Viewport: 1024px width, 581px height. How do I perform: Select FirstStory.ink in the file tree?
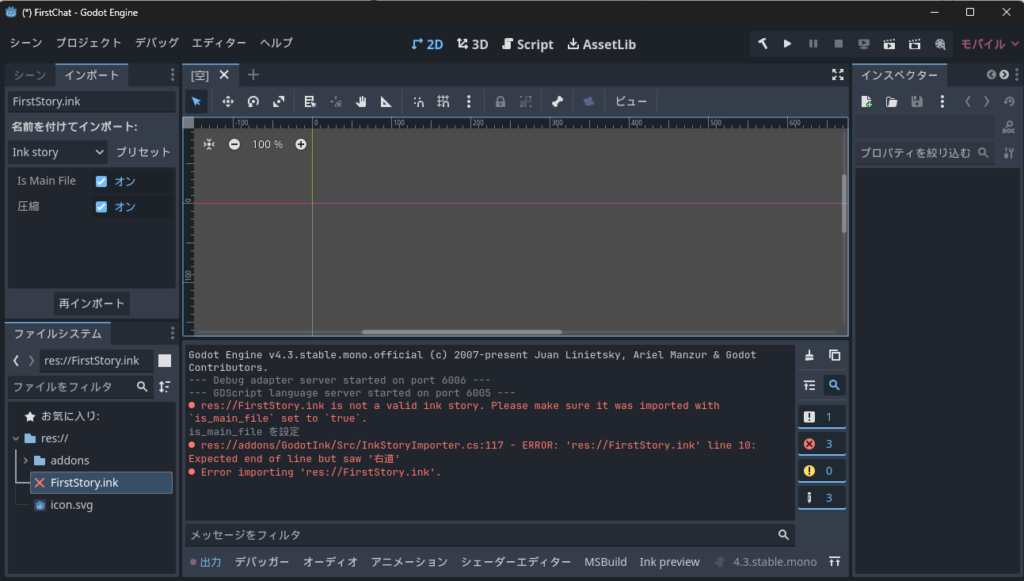coord(101,482)
